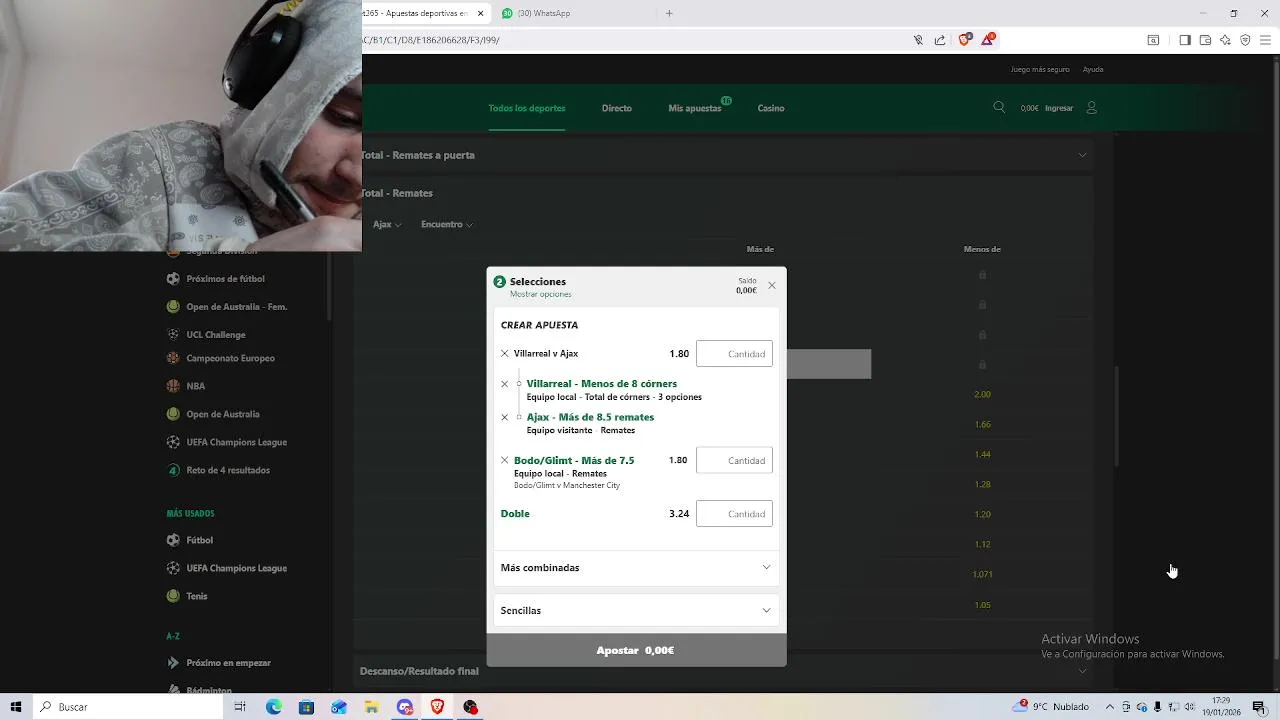The width and height of the screenshot is (1280, 720).
Task: Click the Open de Australia tennis icon
Action: pos(173,414)
